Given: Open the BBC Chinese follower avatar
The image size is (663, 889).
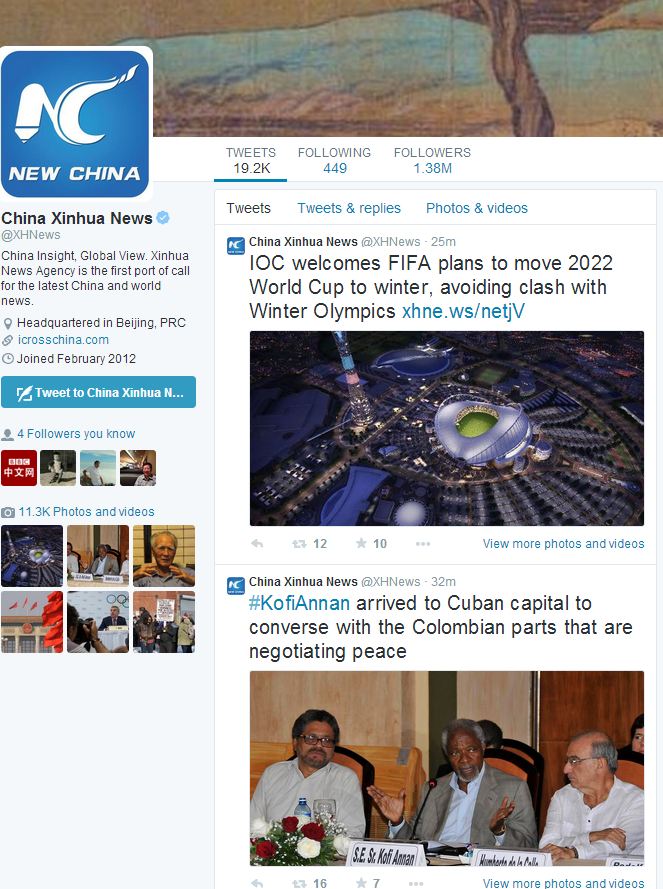Looking at the screenshot, I should coord(19,468).
